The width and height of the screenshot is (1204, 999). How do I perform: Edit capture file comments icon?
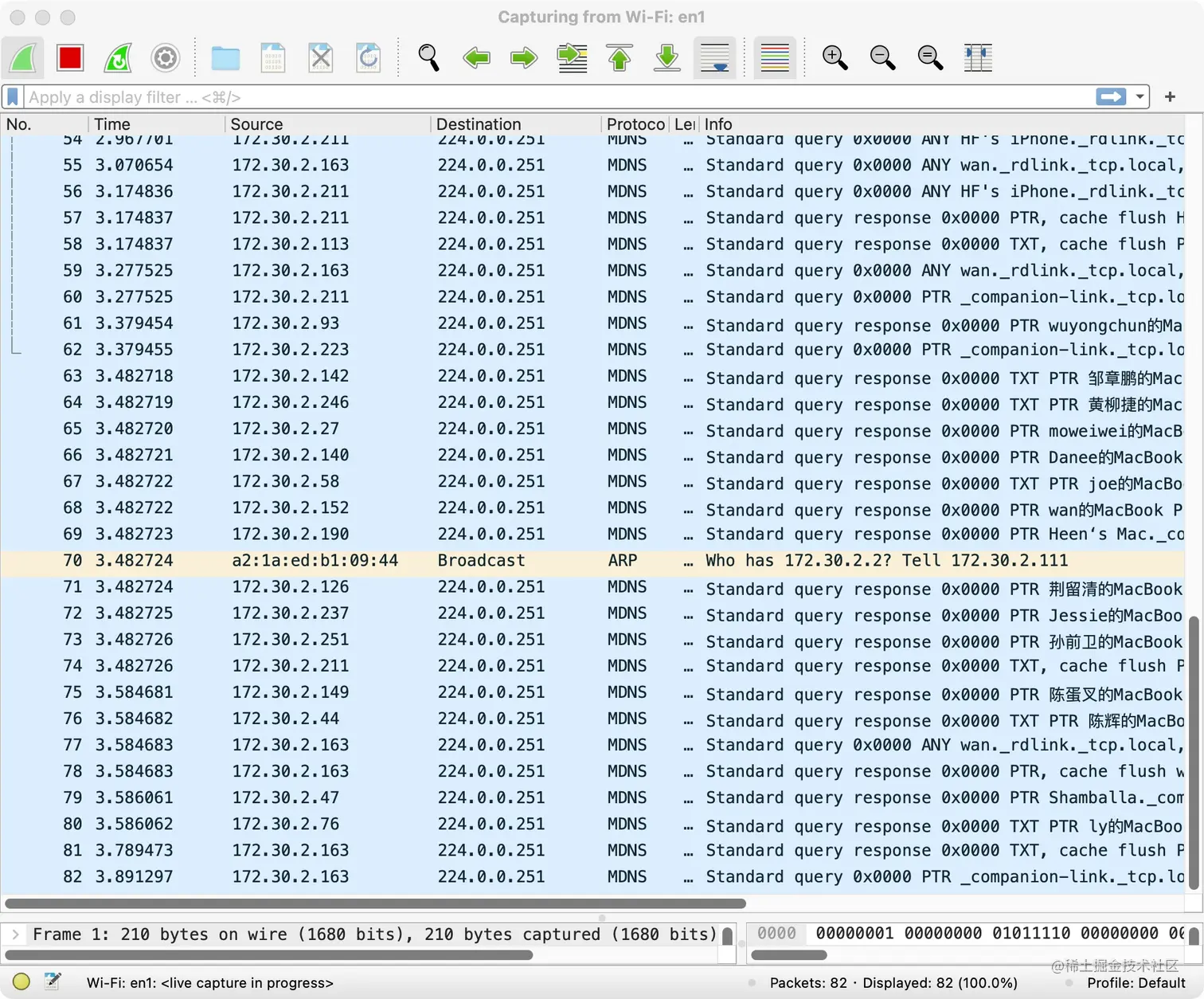pyautogui.click(x=53, y=981)
